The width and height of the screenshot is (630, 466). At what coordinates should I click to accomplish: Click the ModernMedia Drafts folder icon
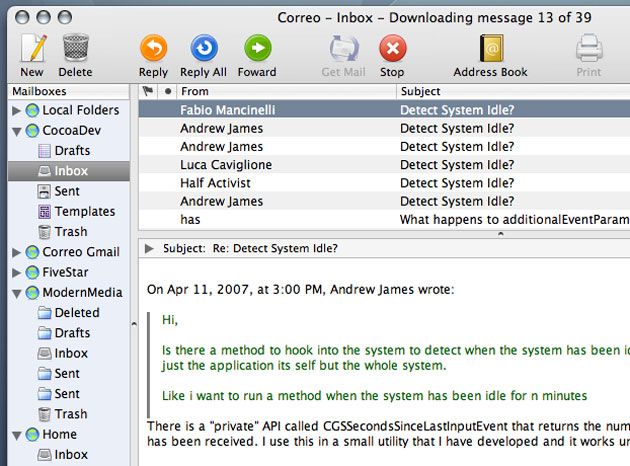tap(44, 333)
